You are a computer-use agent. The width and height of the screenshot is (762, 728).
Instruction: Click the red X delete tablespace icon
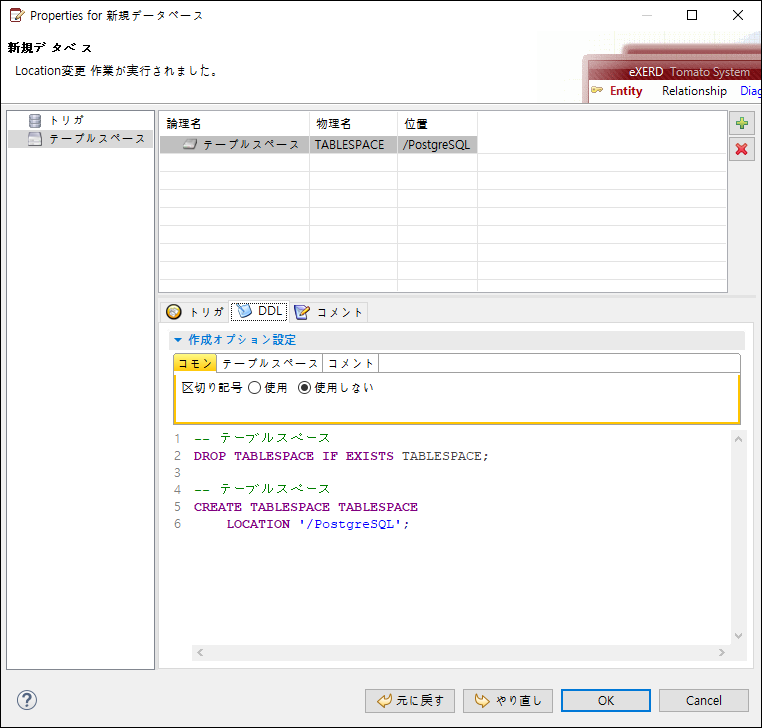click(x=741, y=149)
